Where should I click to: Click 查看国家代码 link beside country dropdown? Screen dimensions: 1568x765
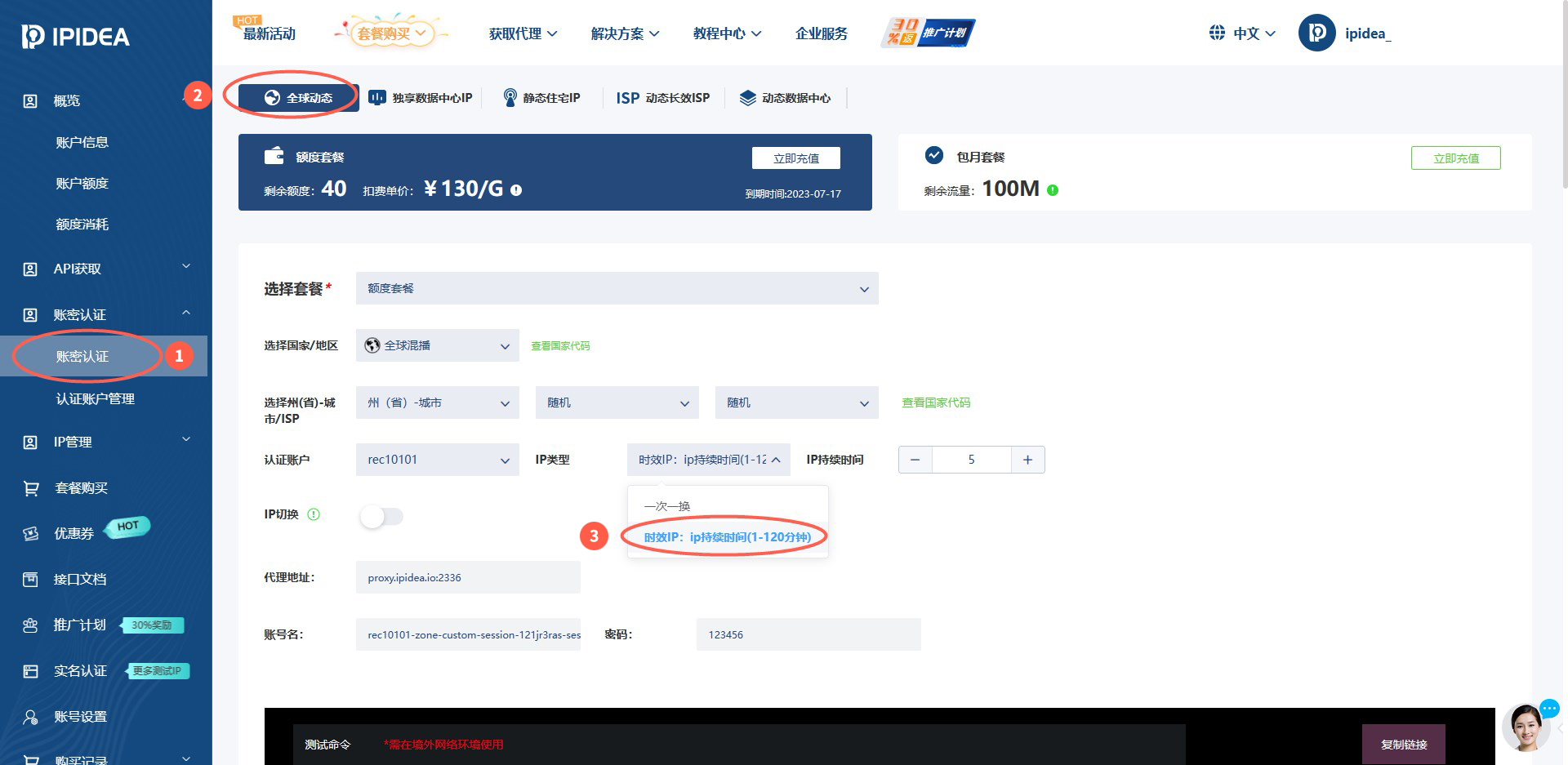tap(560, 346)
